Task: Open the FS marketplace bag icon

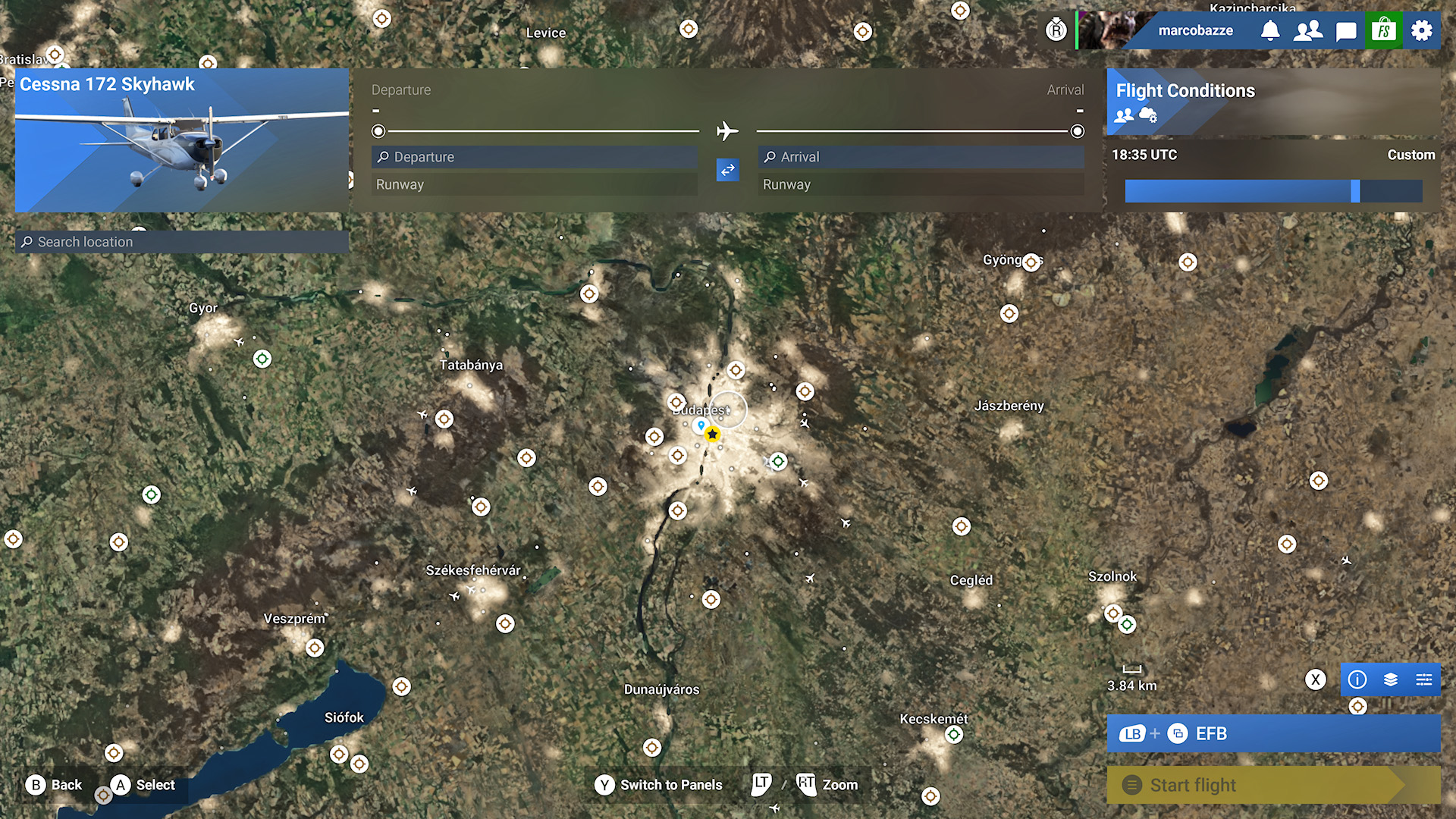Action: 1384,31
